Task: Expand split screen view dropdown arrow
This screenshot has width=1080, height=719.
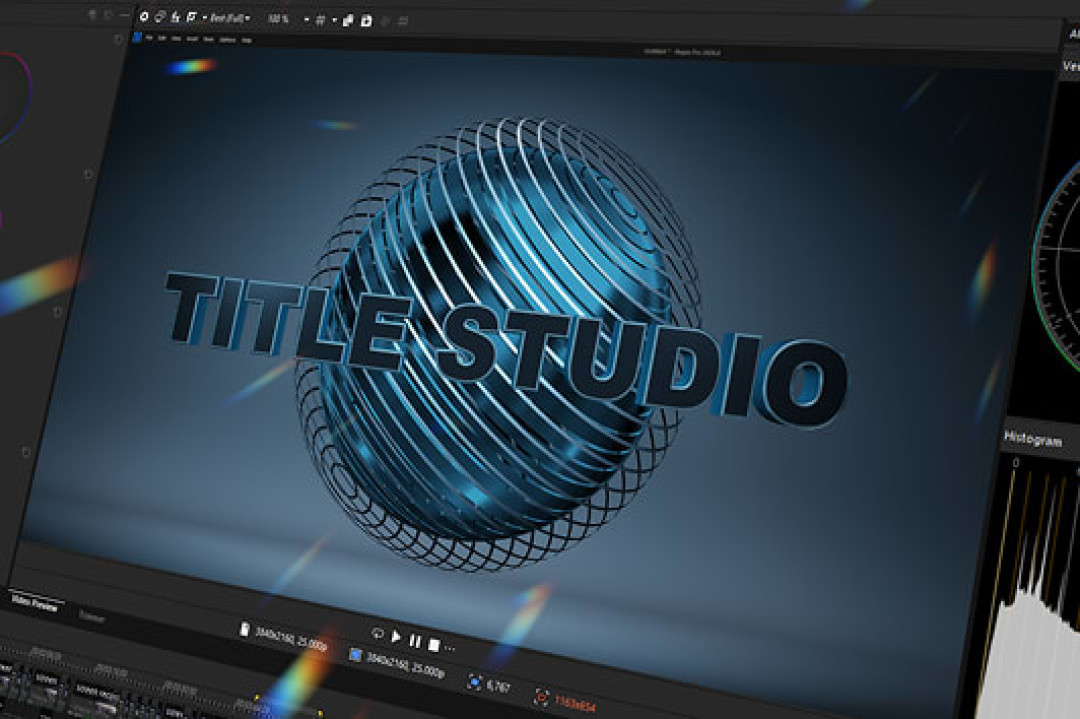Action: 205,18
